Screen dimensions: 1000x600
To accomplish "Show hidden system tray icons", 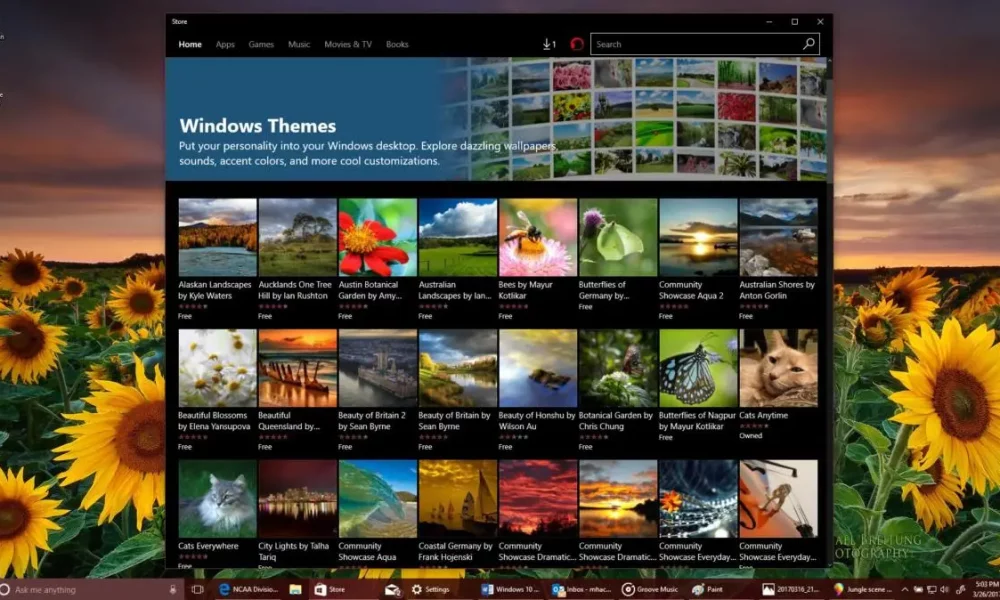I will 904,590.
